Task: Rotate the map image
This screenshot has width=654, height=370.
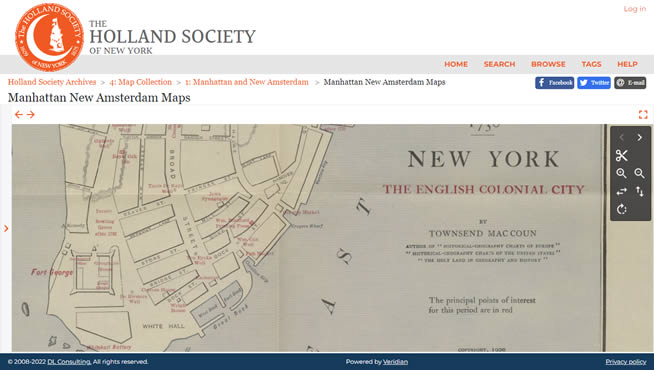Action: click(x=621, y=209)
